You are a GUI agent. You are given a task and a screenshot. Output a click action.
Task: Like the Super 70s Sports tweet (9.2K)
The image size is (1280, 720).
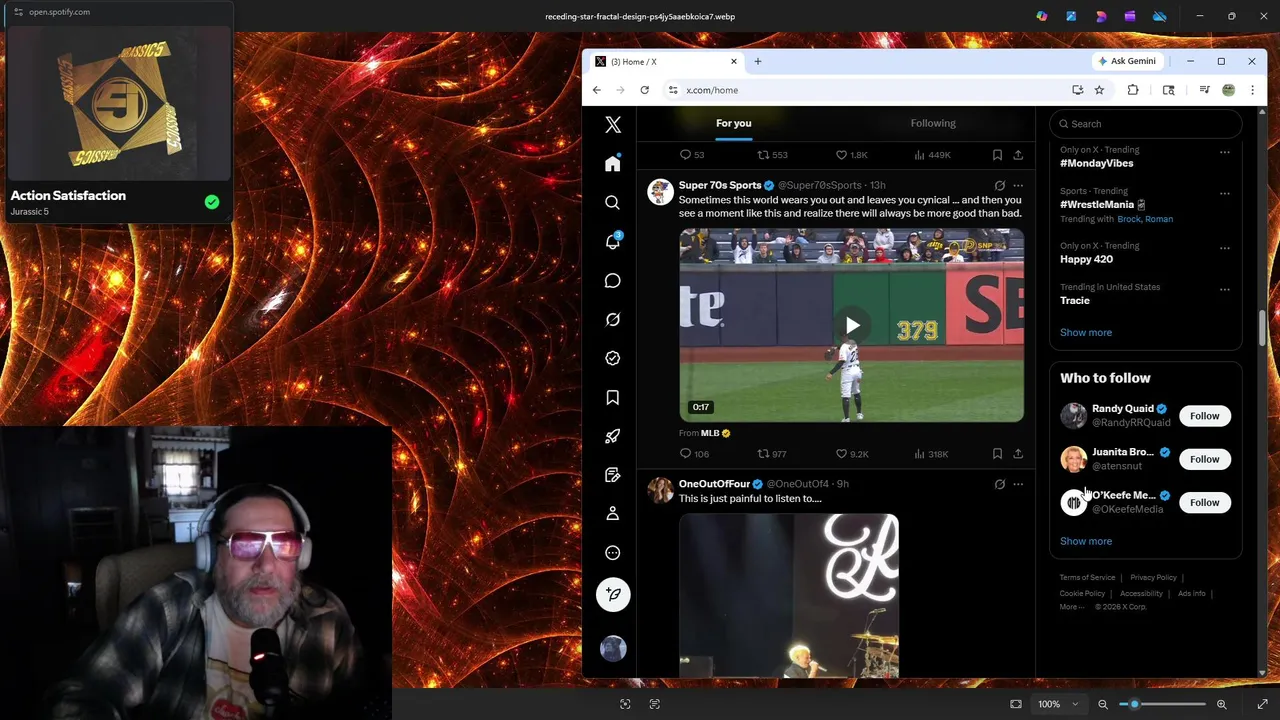852,454
